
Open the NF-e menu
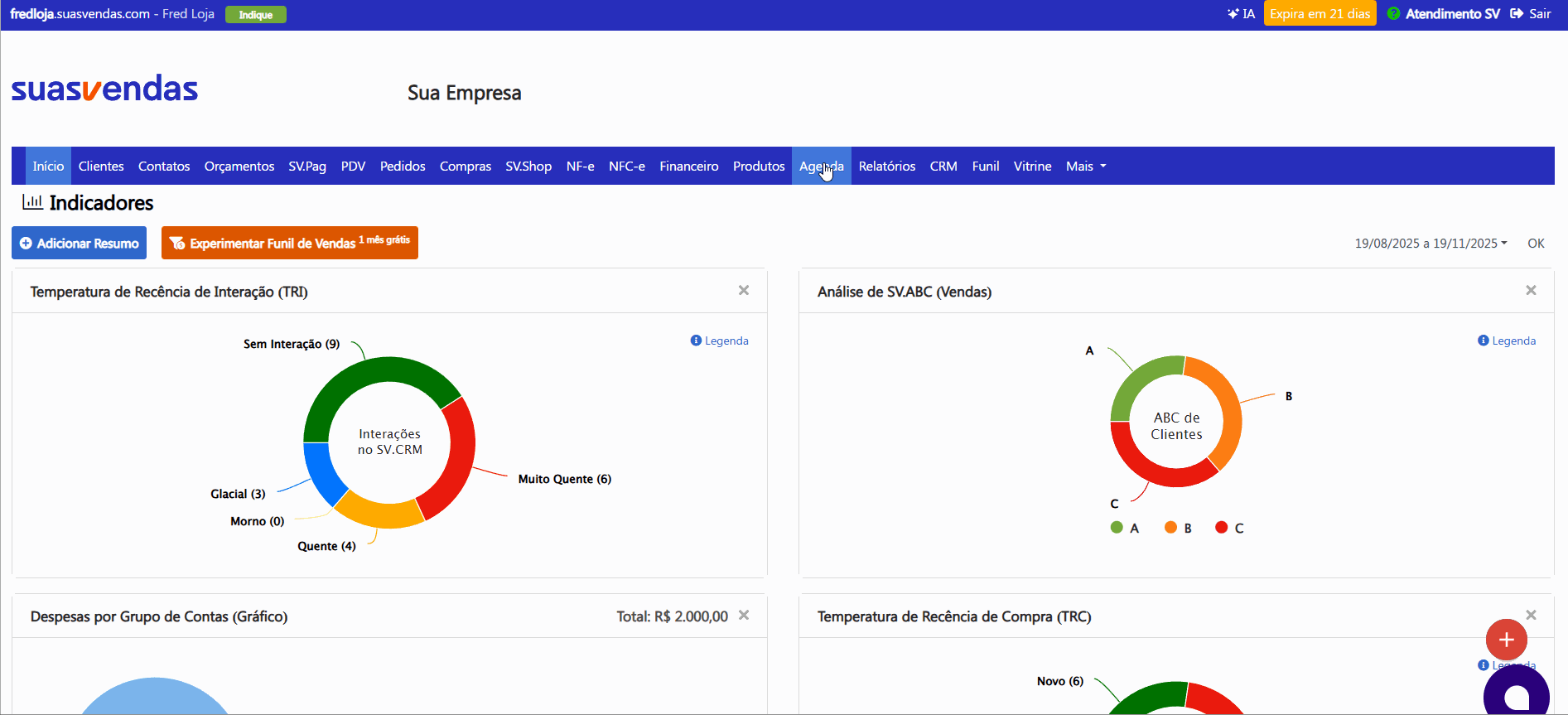tap(580, 166)
